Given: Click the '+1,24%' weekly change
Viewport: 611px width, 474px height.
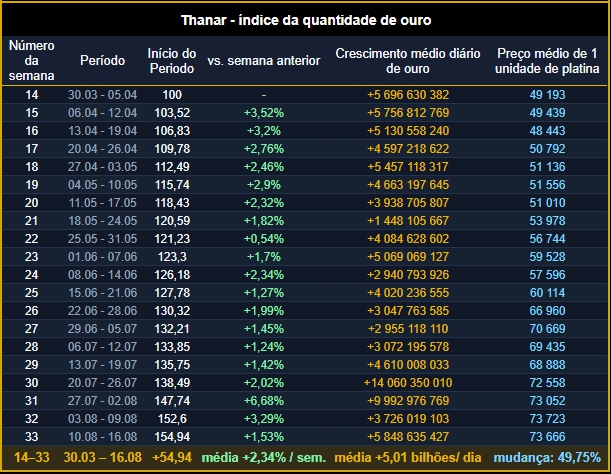Looking at the screenshot, I should coord(264,347).
